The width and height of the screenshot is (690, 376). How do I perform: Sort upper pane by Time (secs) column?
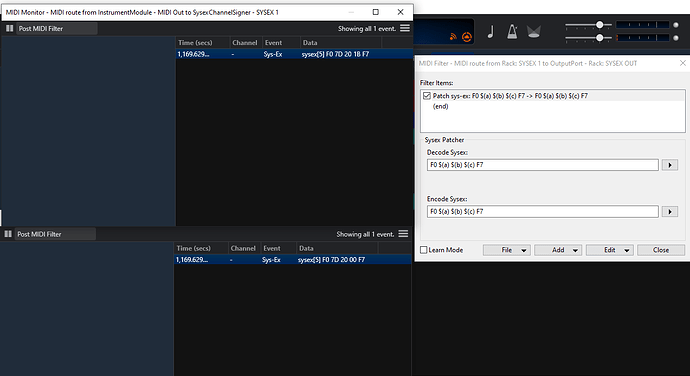tap(203, 43)
